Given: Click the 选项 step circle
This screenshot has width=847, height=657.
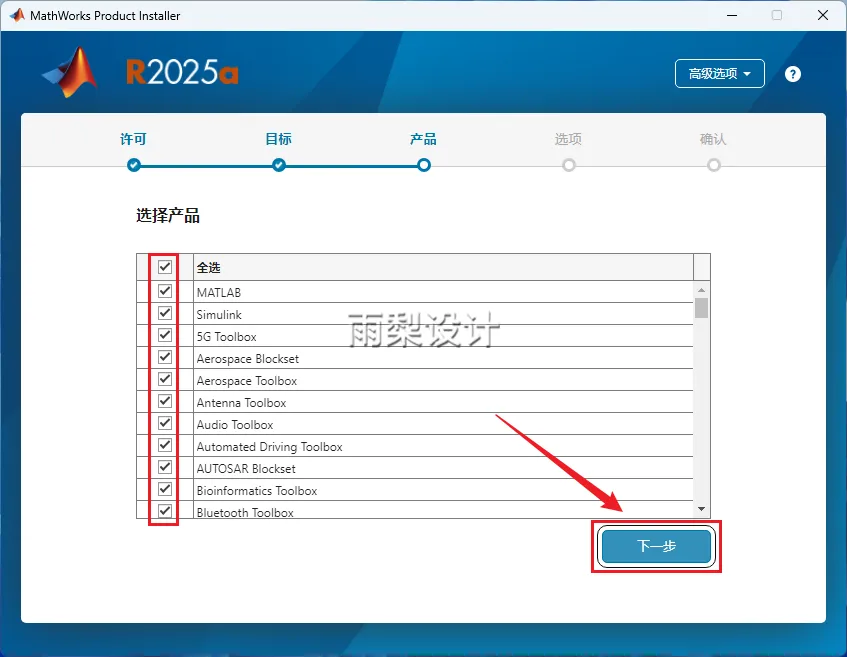Looking at the screenshot, I should pyautogui.click(x=569, y=165).
